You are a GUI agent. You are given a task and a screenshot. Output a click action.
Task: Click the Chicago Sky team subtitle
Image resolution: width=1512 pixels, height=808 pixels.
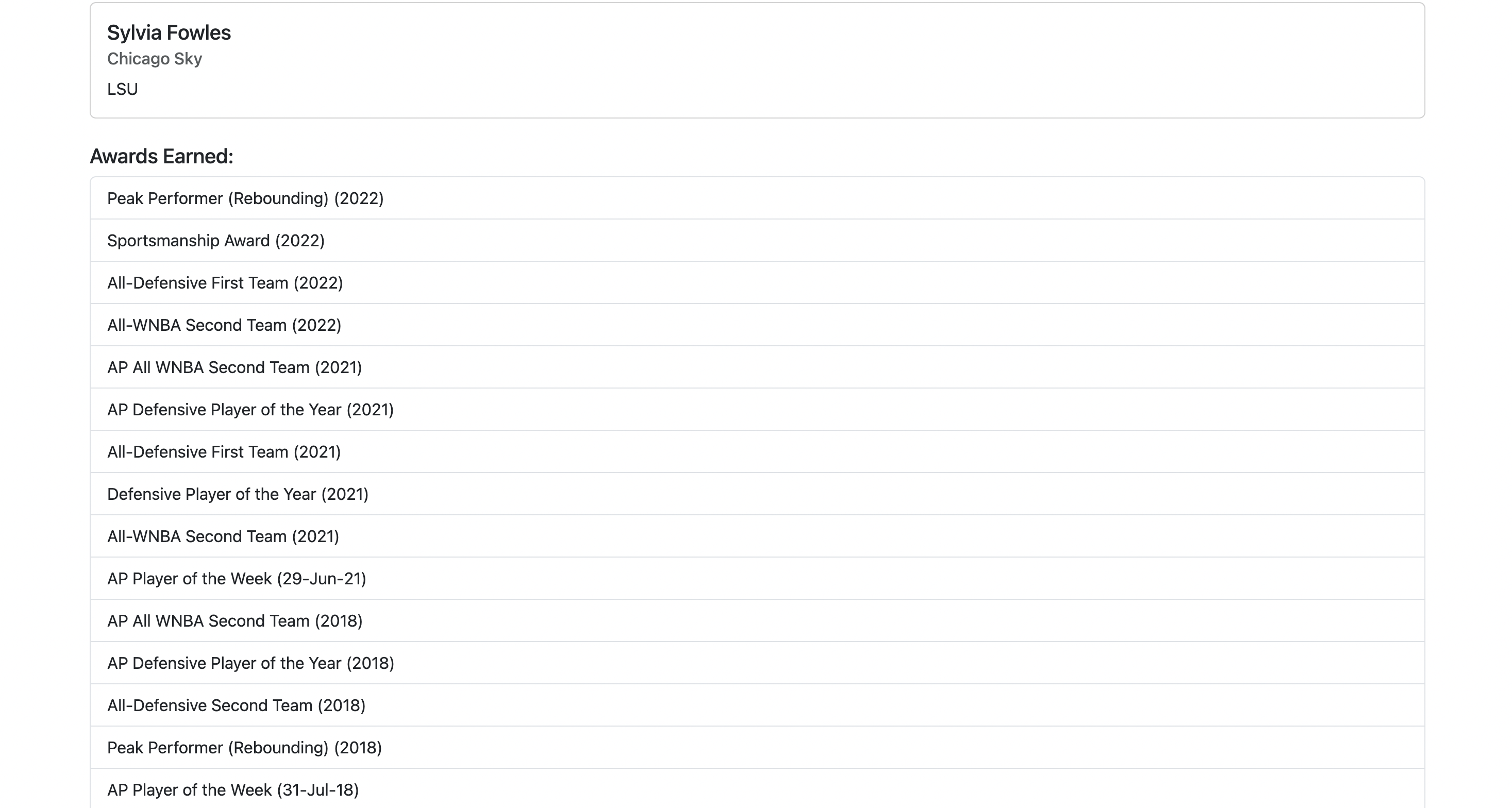pyautogui.click(x=155, y=59)
